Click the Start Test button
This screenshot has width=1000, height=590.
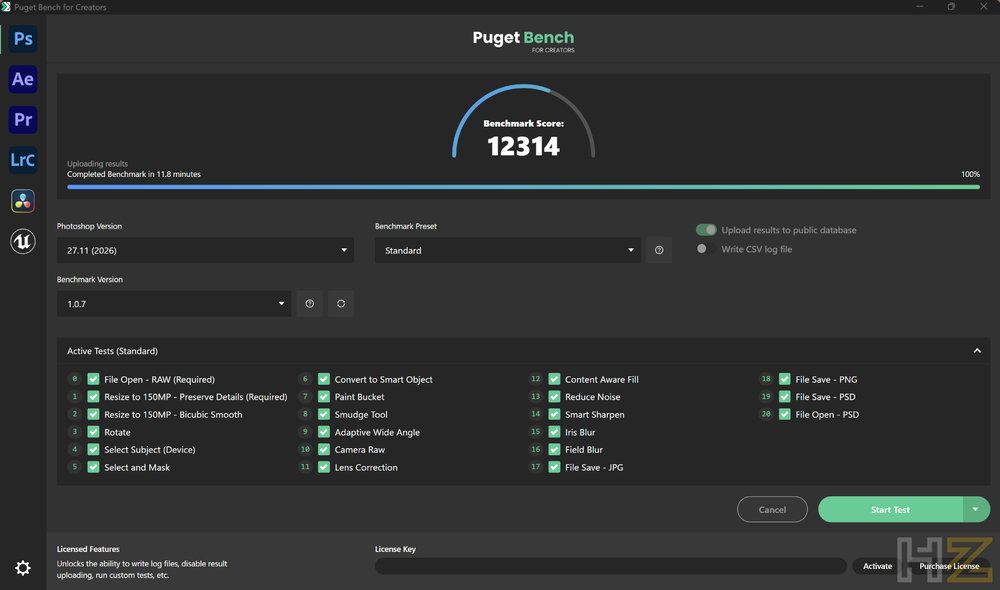pos(890,509)
